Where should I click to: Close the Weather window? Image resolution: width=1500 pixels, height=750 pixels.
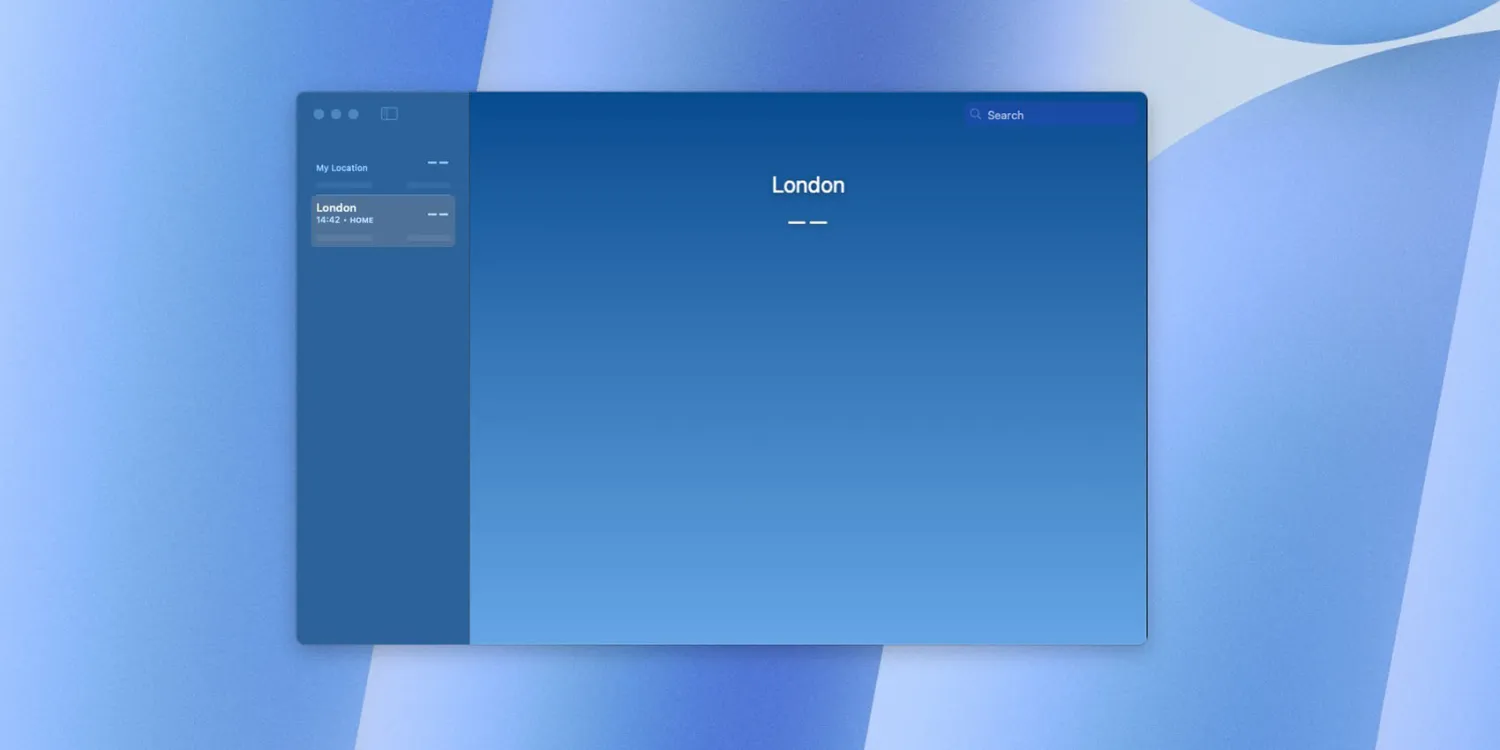click(319, 114)
